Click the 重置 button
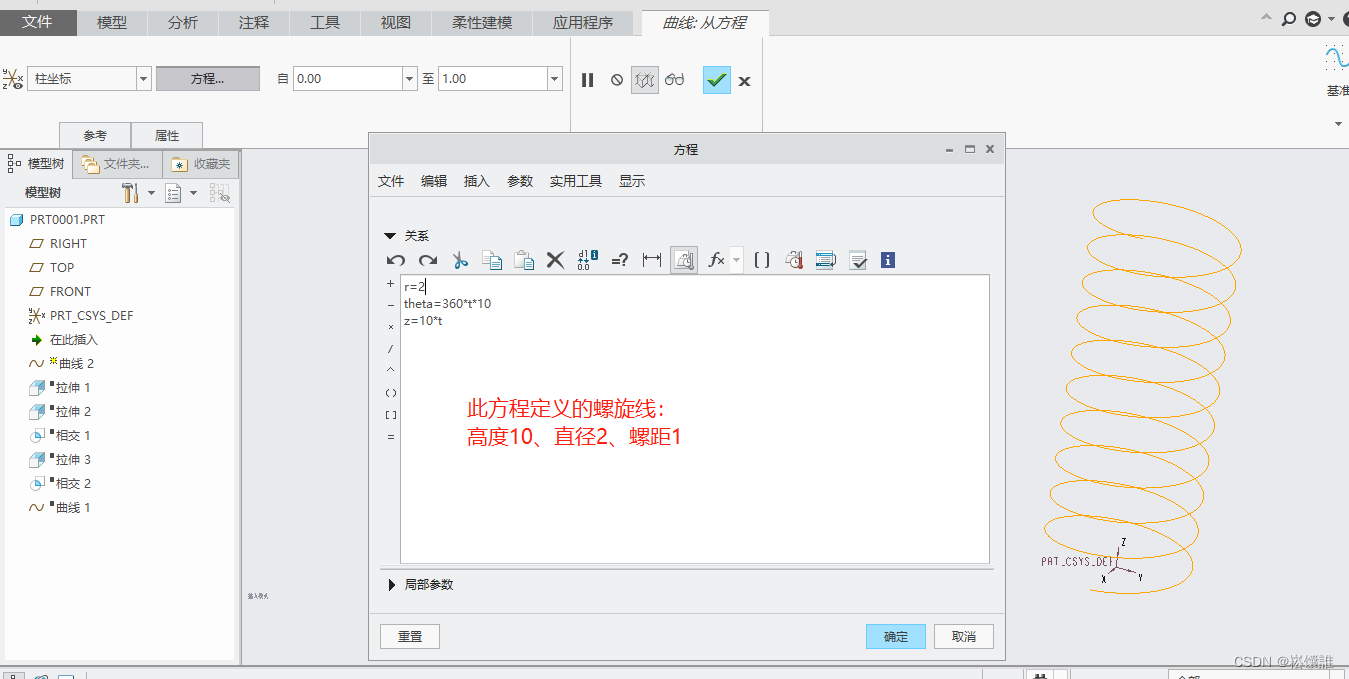The width and height of the screenshot is (1349, 679). click(410, 636)
